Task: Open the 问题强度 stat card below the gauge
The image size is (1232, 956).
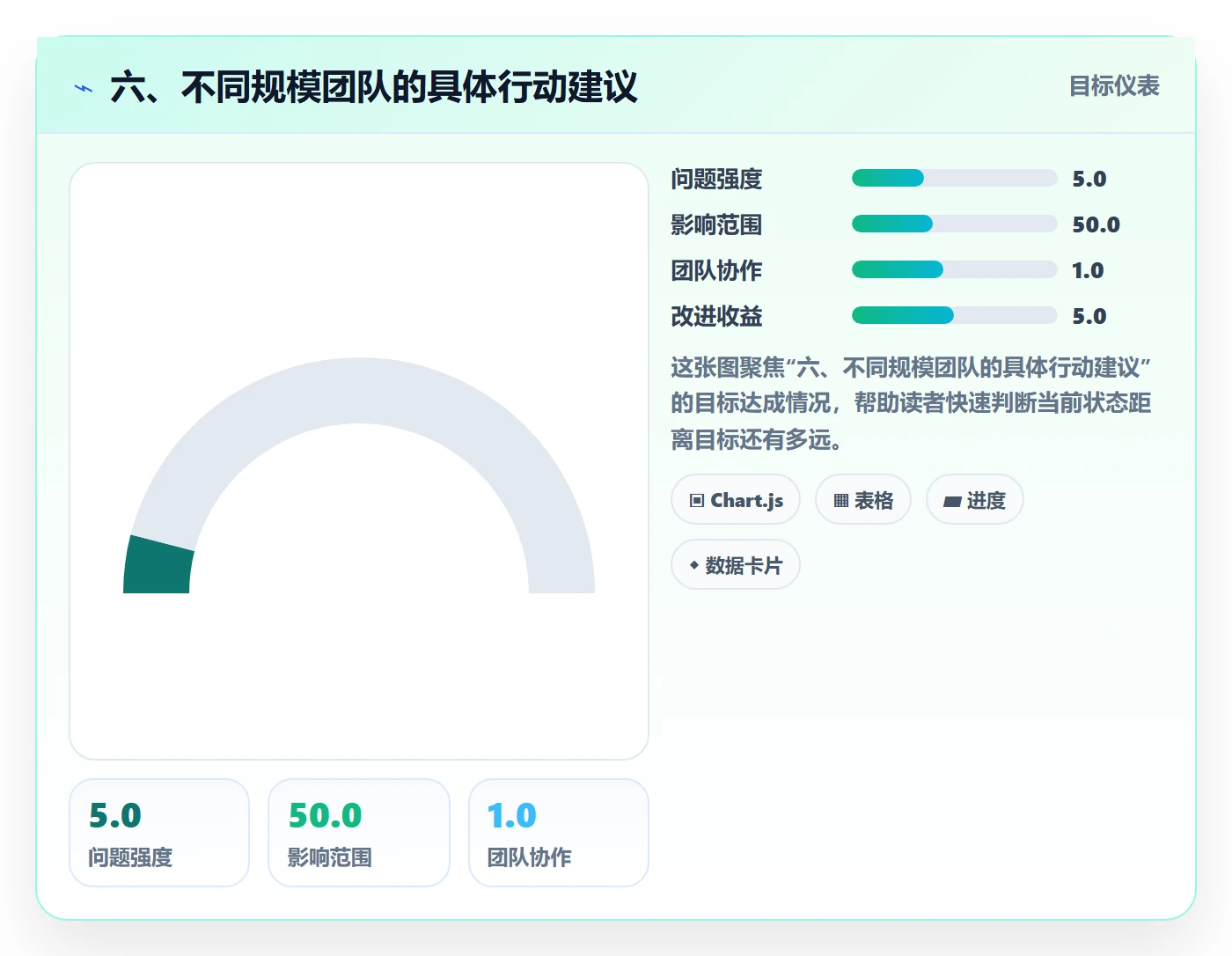Action: click(x=159, y=833)
